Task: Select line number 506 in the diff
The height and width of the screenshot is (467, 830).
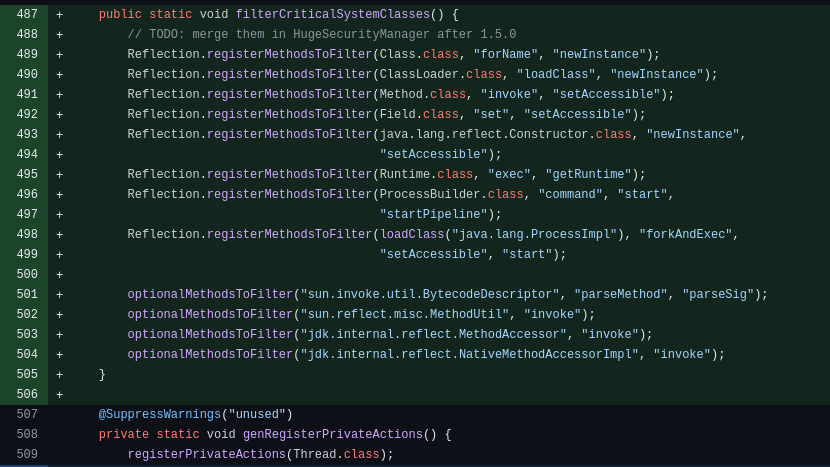Action: (27, 394)
